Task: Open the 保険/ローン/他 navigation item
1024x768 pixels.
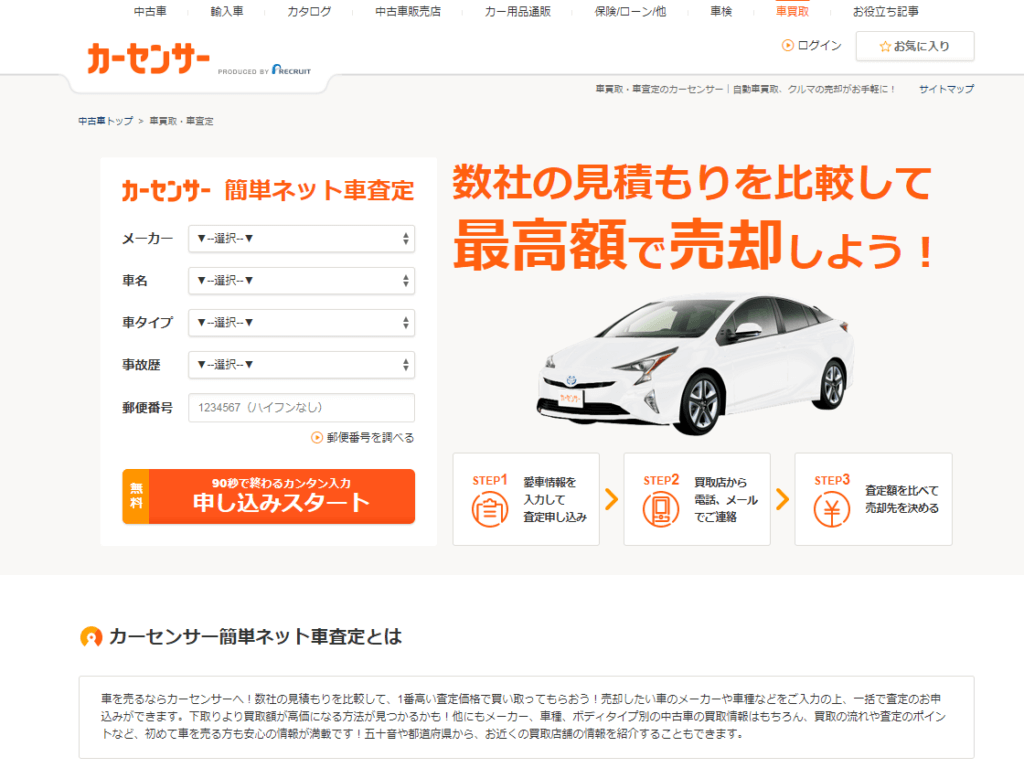Action: pos(630,11)
